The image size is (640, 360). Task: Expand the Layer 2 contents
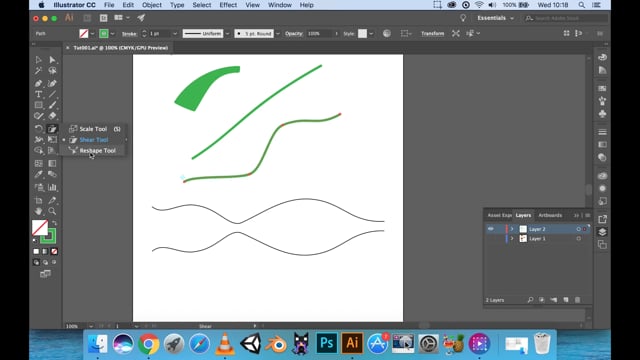pos(512,229)
